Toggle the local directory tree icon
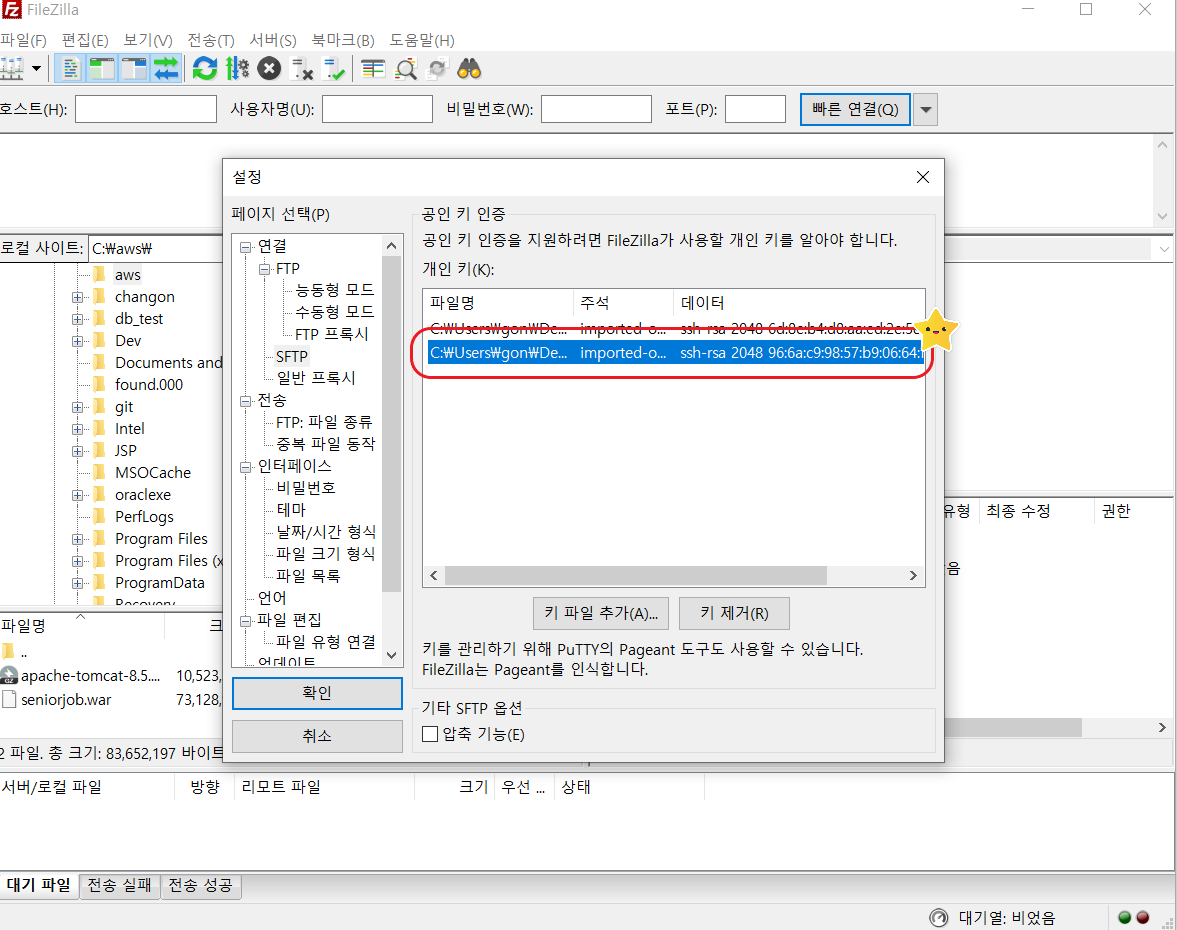The image size is (1177, 930). point(101,69)
